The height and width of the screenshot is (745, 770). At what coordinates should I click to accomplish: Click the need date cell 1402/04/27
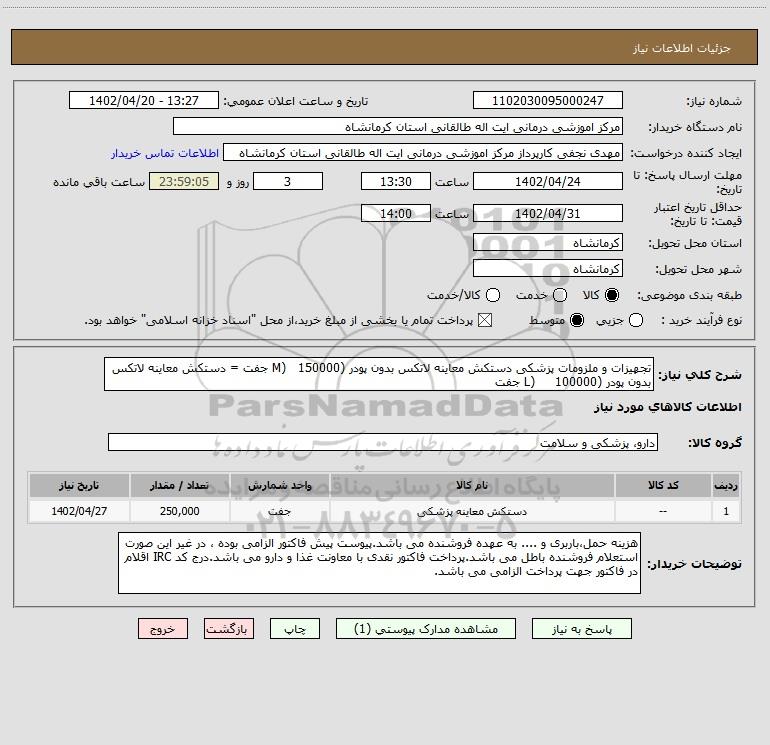click(79, 511)
